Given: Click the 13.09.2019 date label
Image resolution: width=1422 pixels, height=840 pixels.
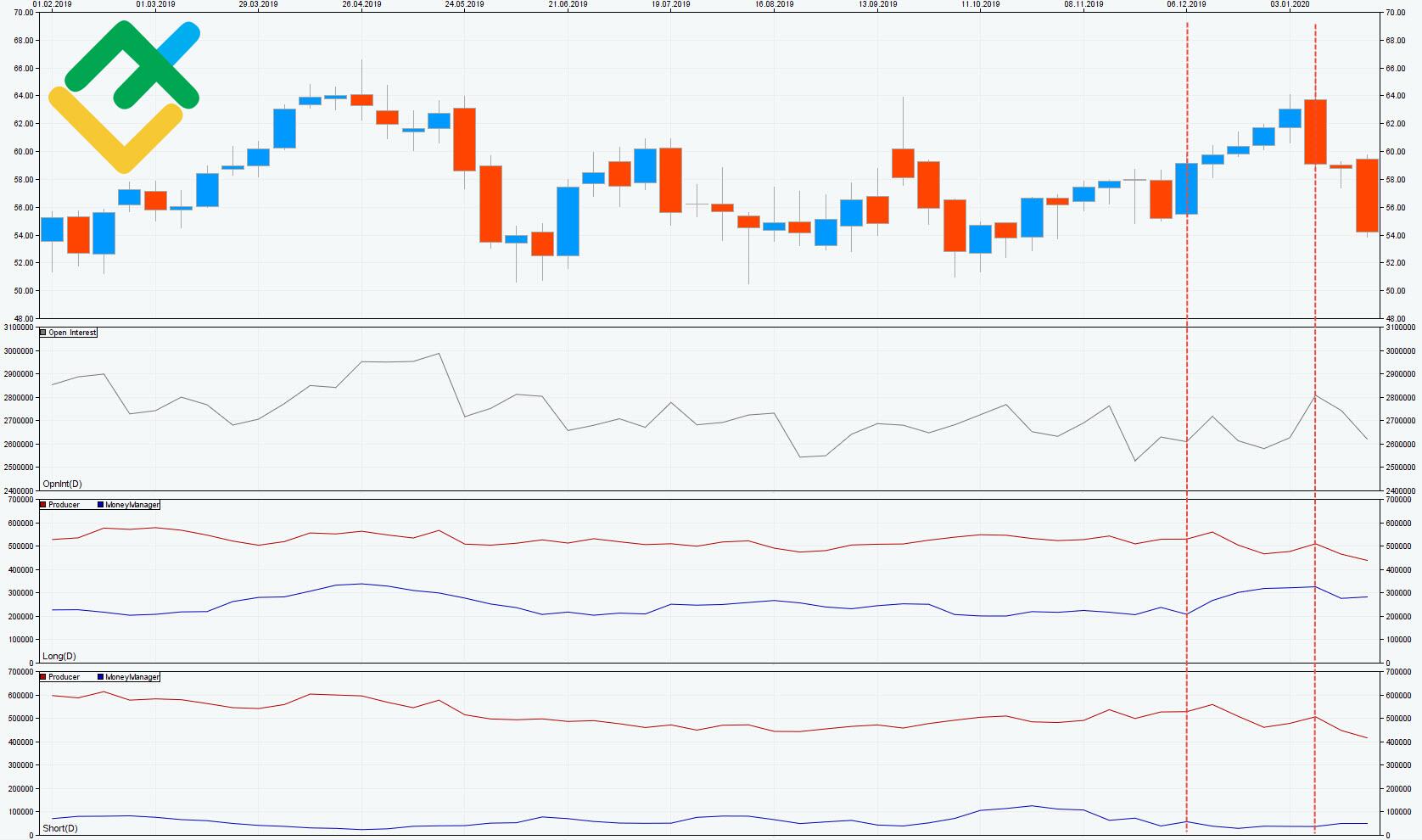Looking at the screenshot, I should pos(877,4).
